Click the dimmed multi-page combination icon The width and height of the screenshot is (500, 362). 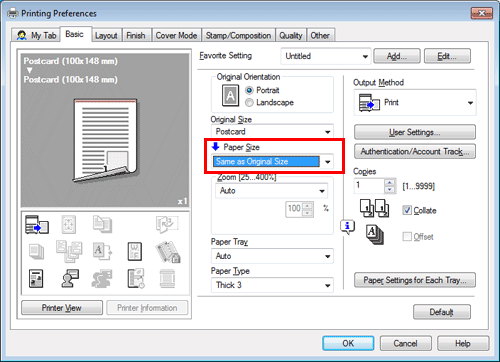point(69,251)
